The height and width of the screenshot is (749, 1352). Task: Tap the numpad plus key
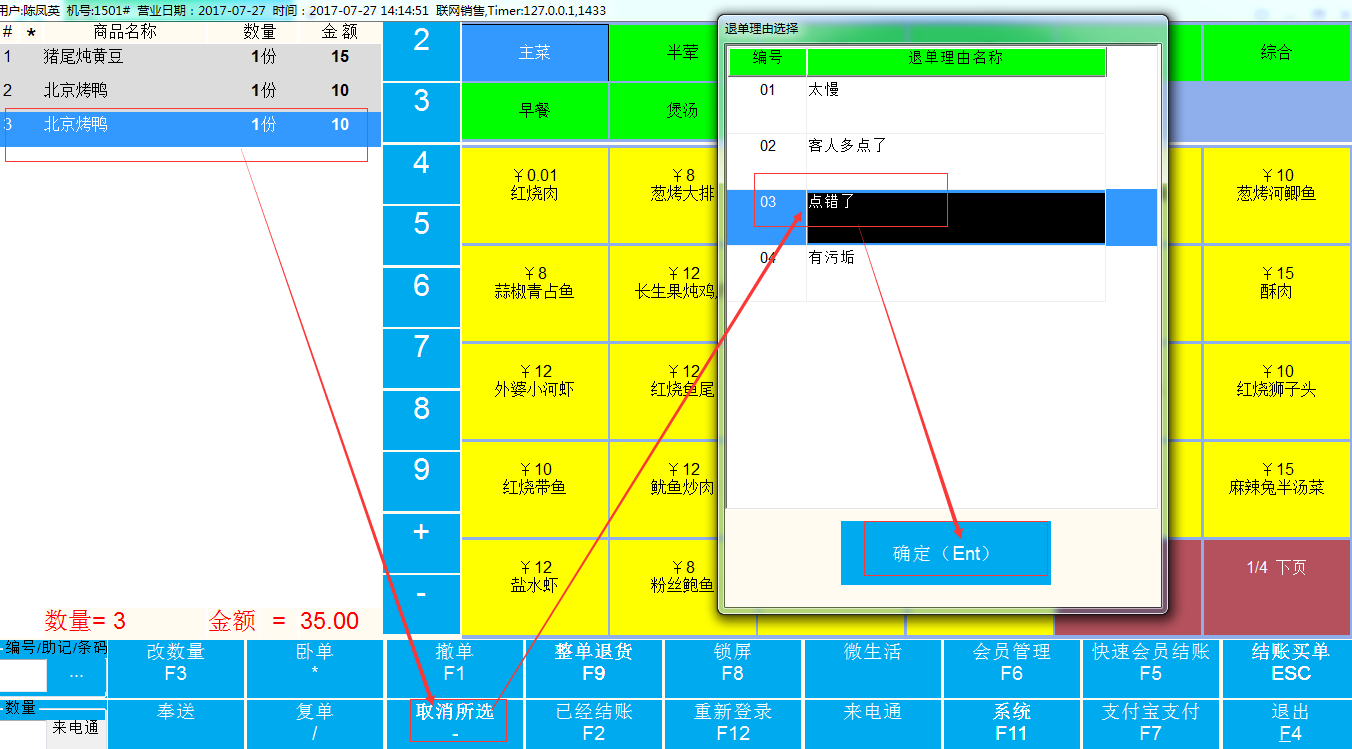pos(421,543)
